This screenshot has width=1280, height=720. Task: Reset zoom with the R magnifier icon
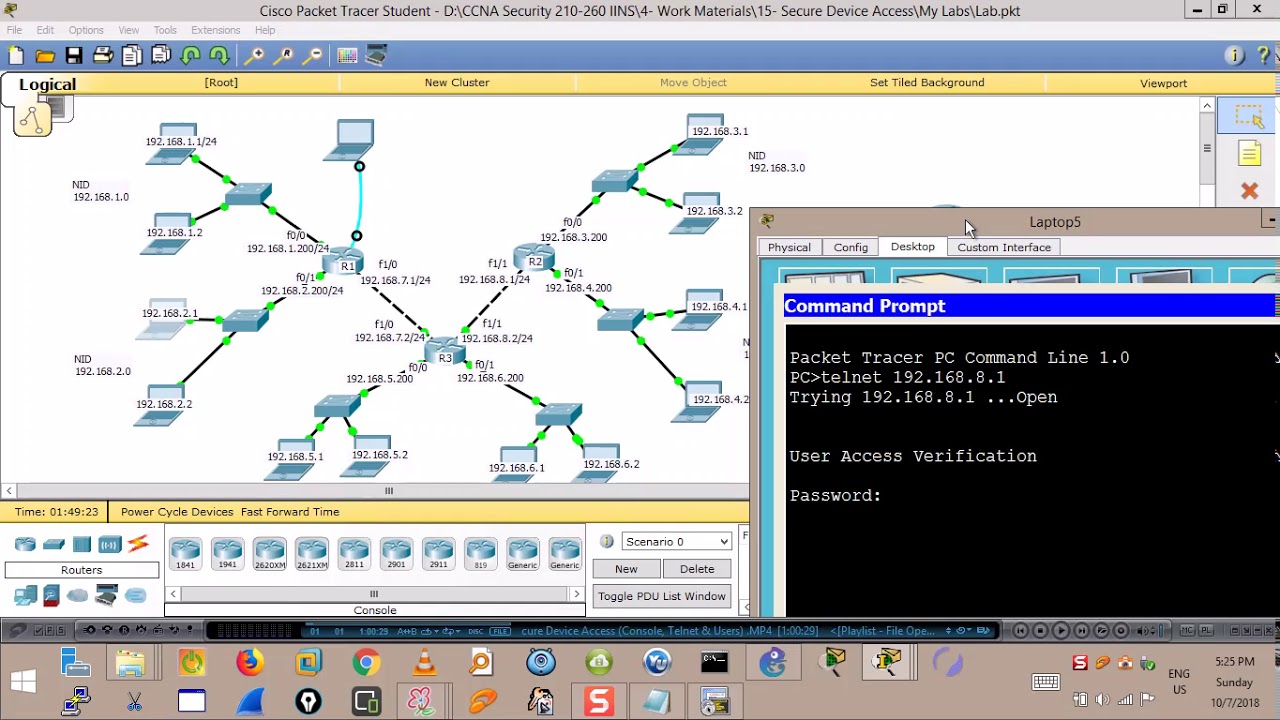pyautogui.click(x=285, y=56)
